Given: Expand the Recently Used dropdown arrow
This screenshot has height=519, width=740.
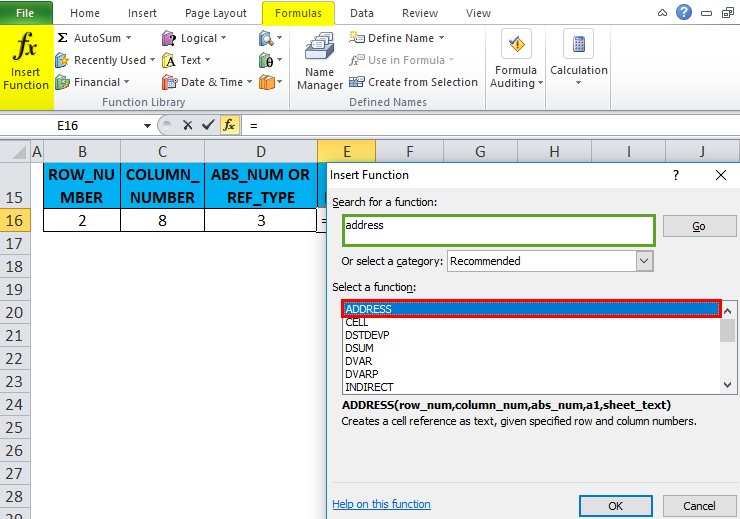Looking at the screenshot, I should (152, 60).
